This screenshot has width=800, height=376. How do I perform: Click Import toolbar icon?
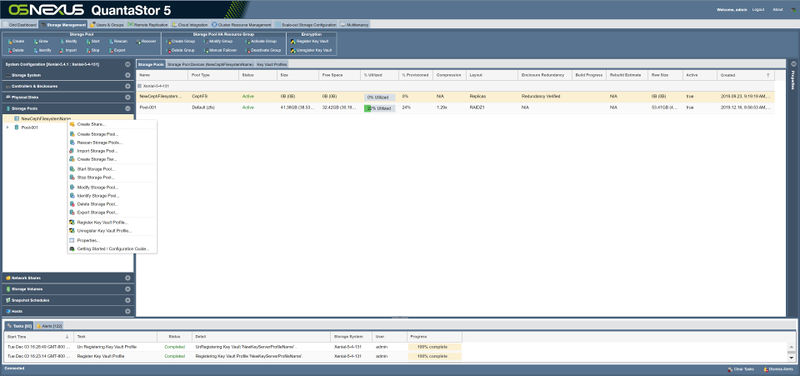tap(62, 51)
